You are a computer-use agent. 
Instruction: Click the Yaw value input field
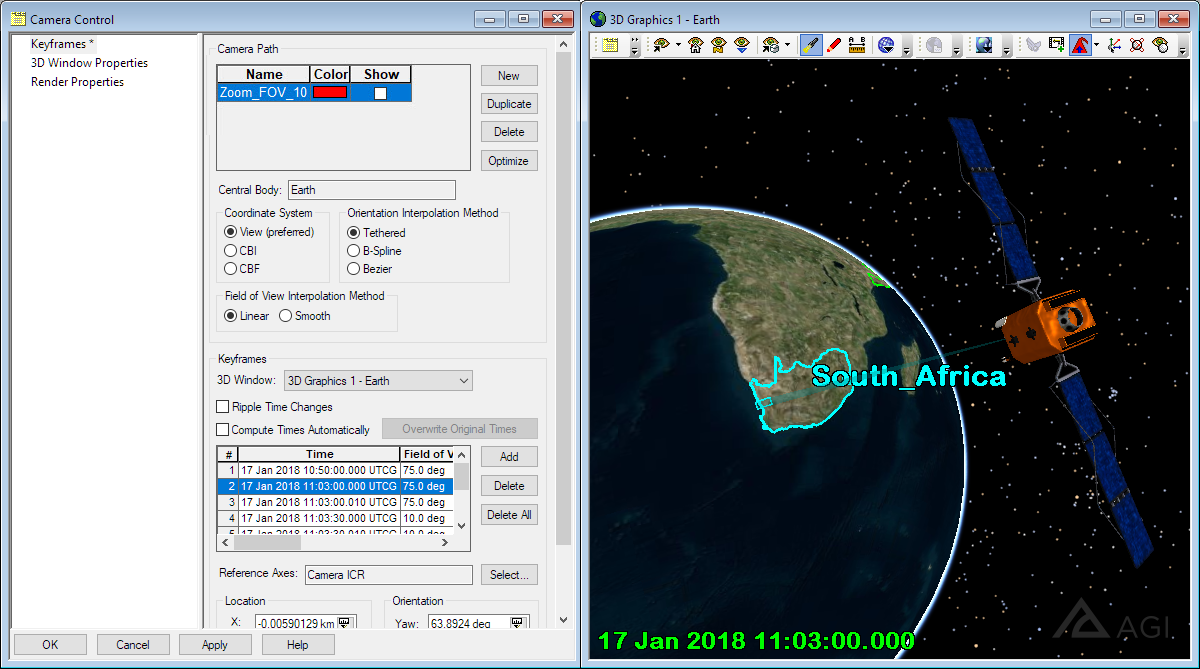467,623
